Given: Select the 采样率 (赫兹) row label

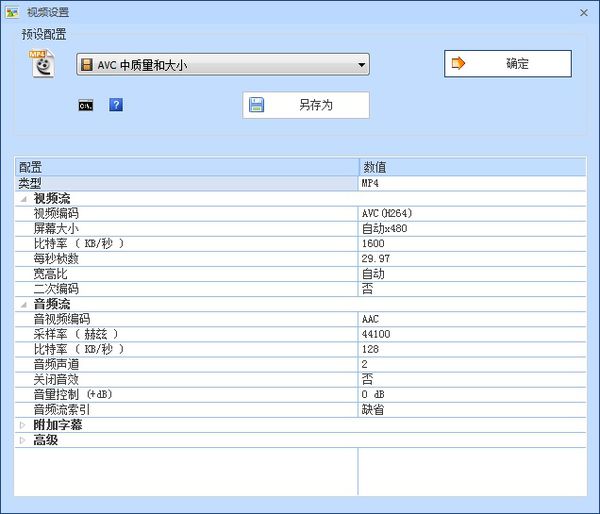Looking at the screenshot, I should pos(76,334).
